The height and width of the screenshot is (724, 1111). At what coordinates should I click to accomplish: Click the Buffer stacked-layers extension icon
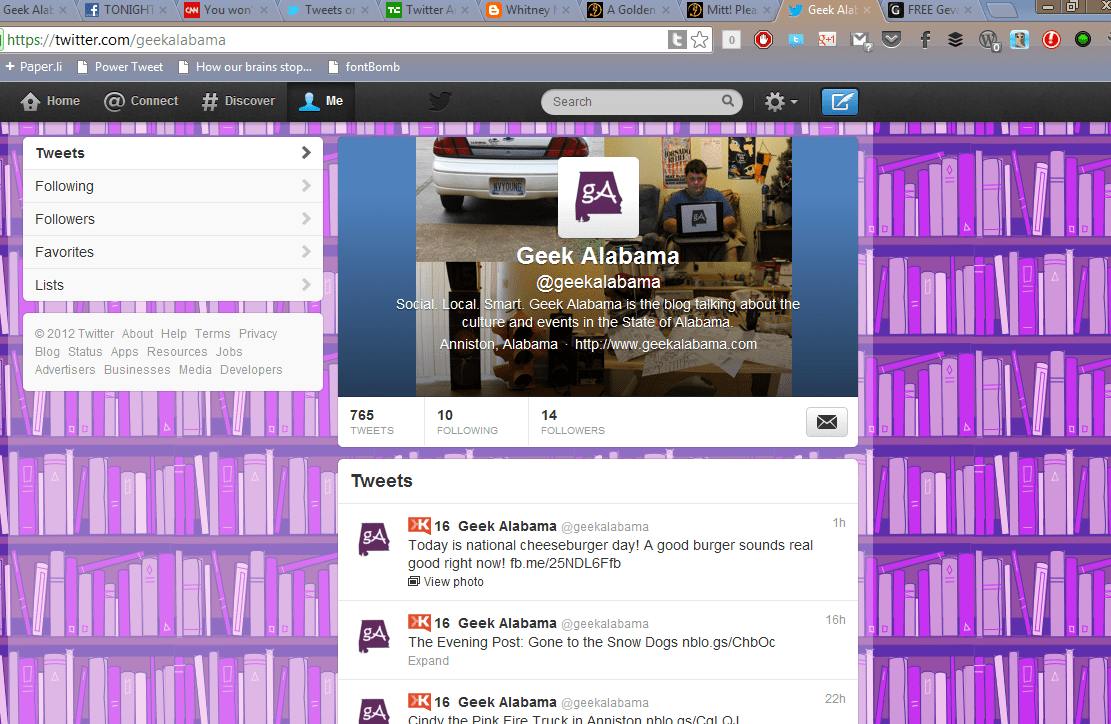coord(955,40)
